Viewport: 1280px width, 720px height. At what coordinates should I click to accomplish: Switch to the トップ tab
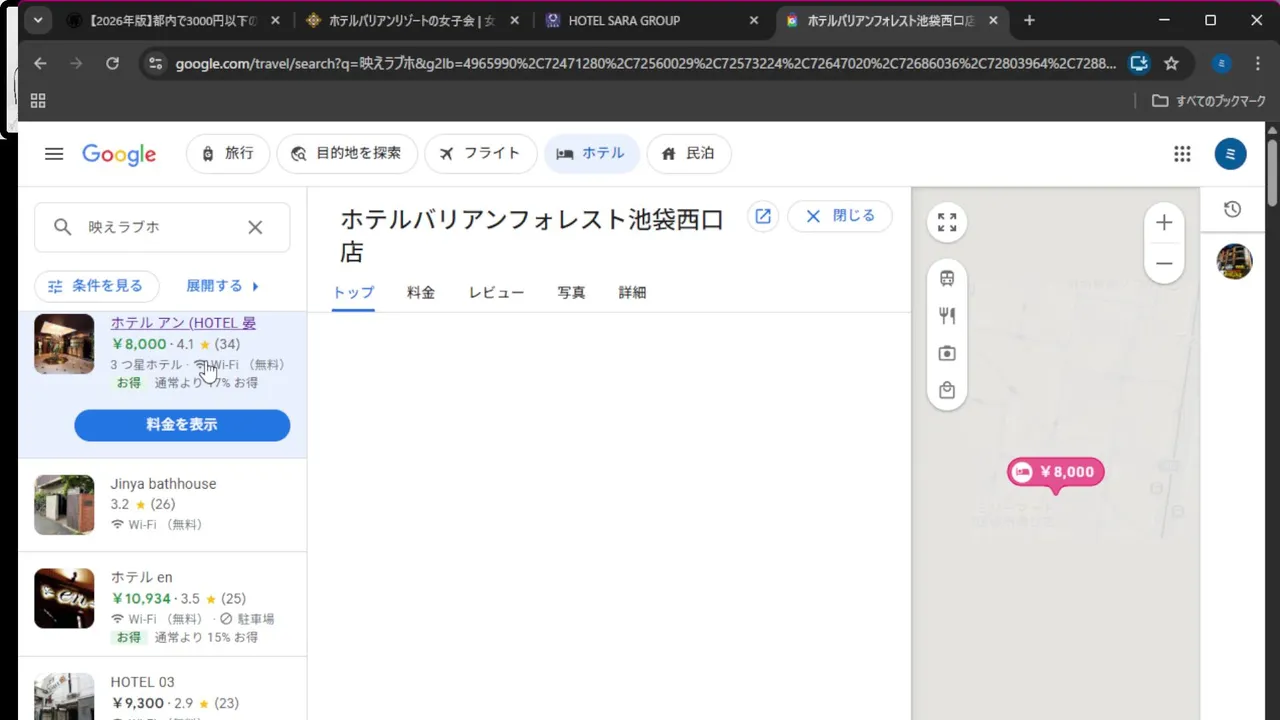coord(353,293)
